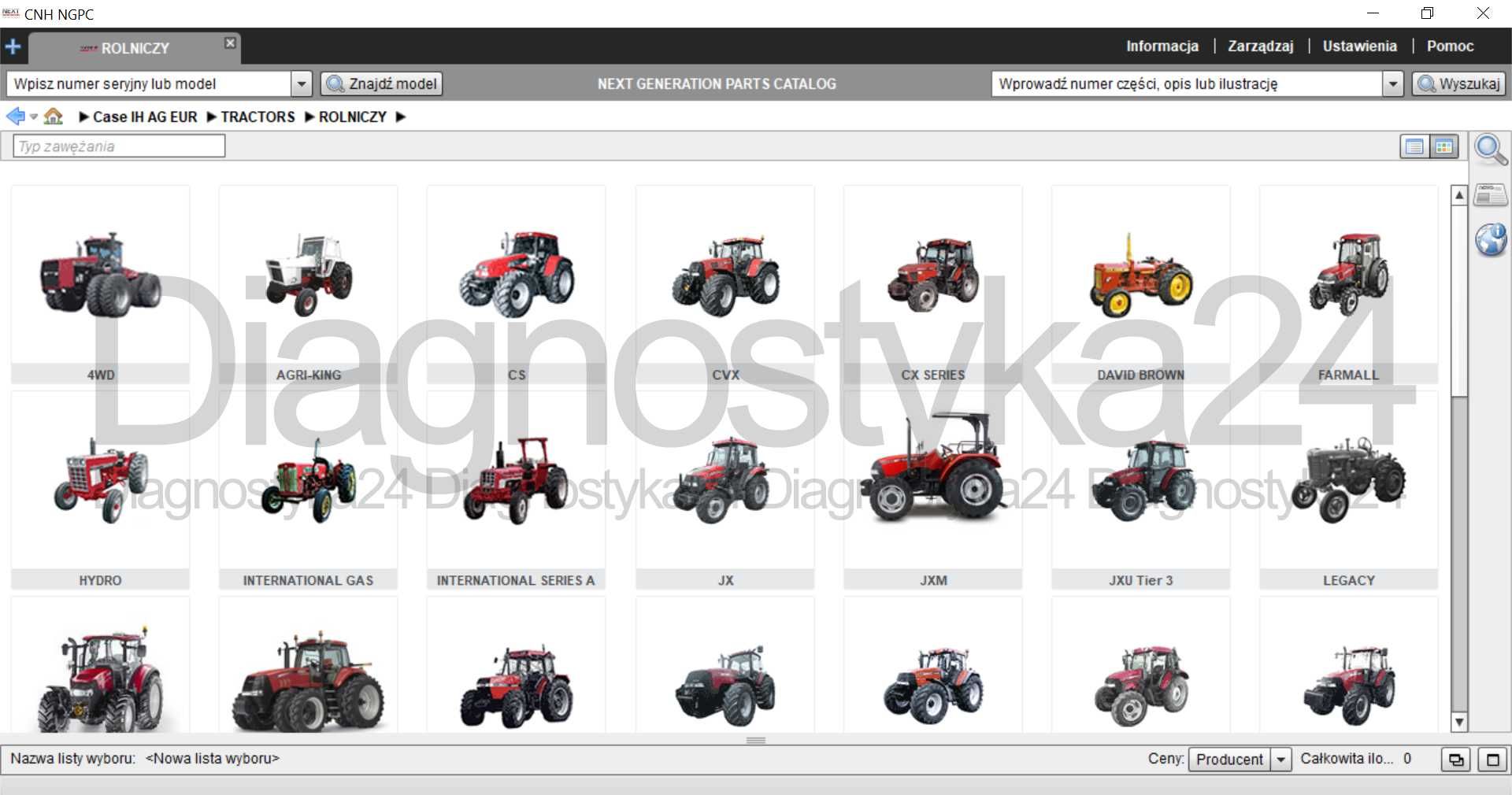Expand arrow after ROLNICZY breadcrumb
Image resolution: width=1512 pixels, height=795 pixels.
[x=400, y=117]
